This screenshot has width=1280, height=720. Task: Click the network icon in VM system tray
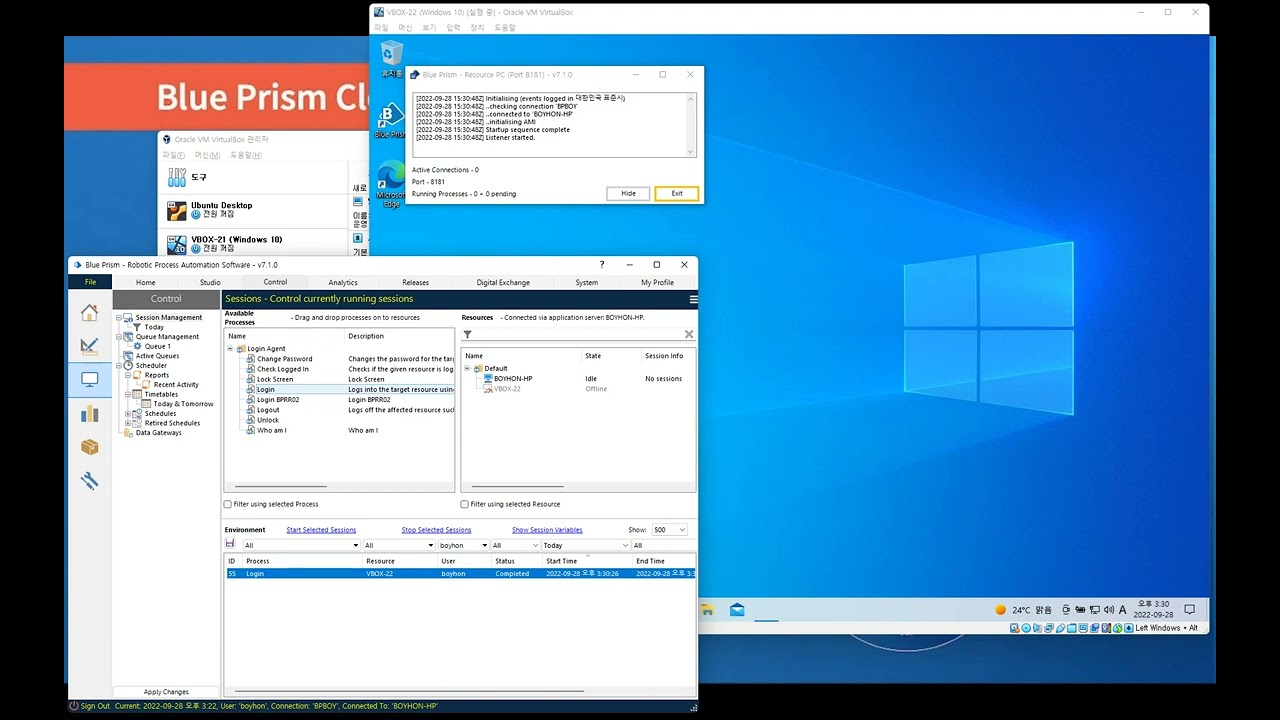[1095, 610]
